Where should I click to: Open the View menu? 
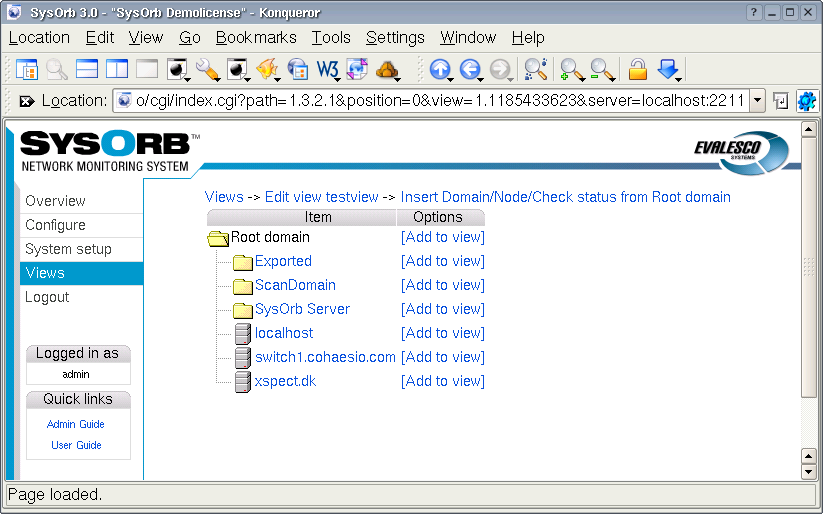[x=146, y=38]
